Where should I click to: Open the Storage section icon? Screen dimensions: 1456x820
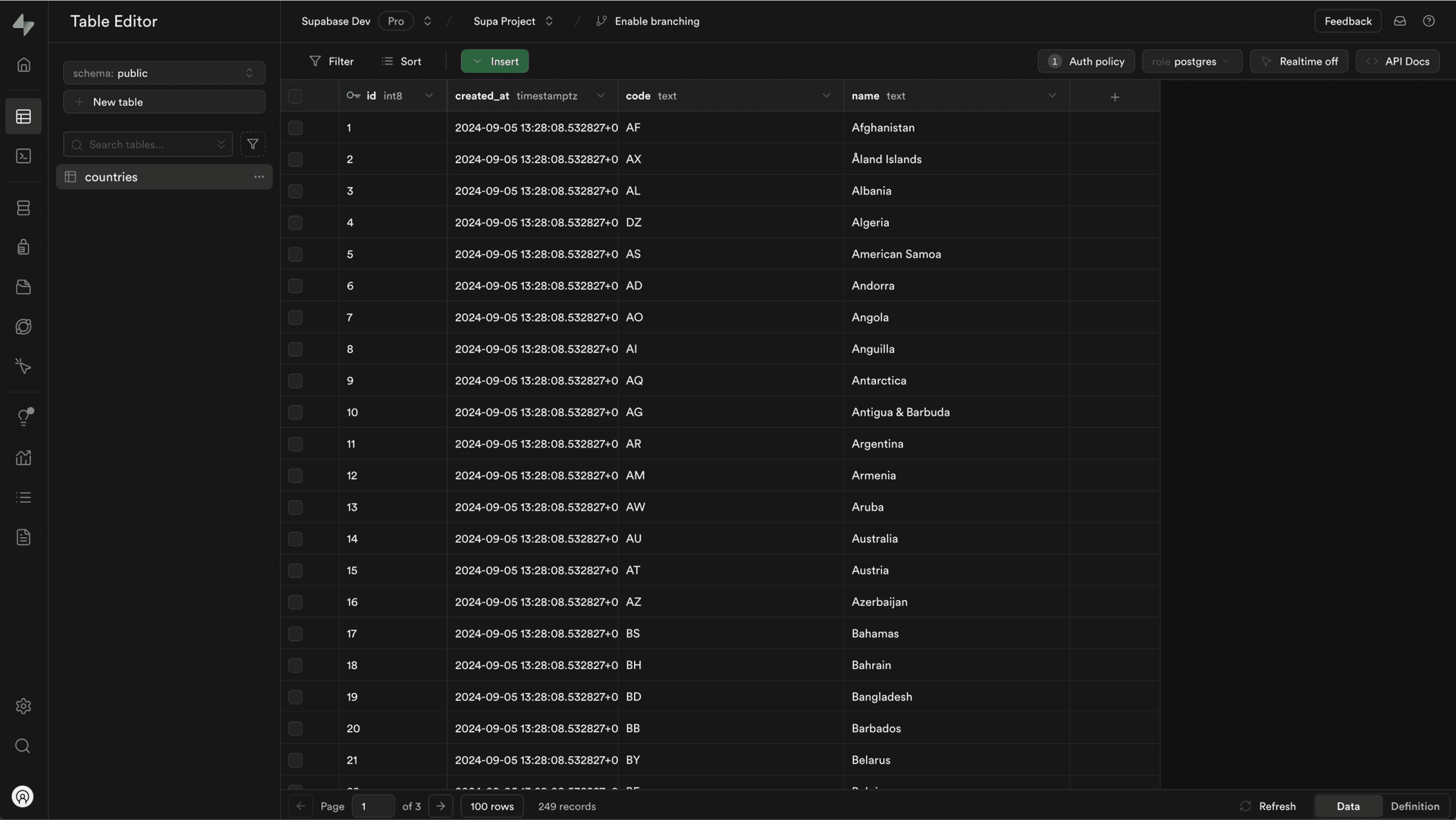click(x=24, y=287)
